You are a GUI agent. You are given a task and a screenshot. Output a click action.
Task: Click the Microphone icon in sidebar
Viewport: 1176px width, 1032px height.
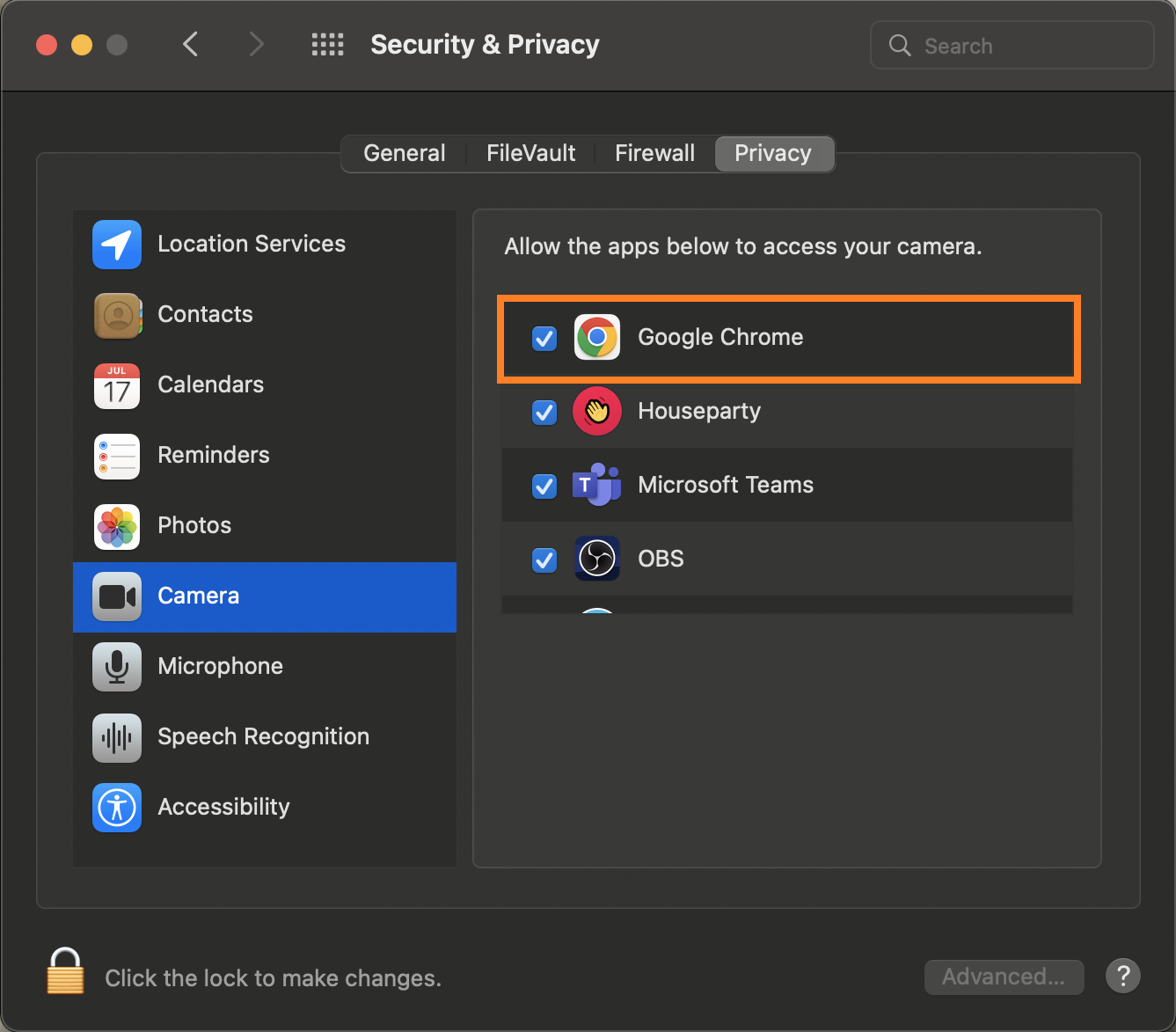(x=117, y=667)
